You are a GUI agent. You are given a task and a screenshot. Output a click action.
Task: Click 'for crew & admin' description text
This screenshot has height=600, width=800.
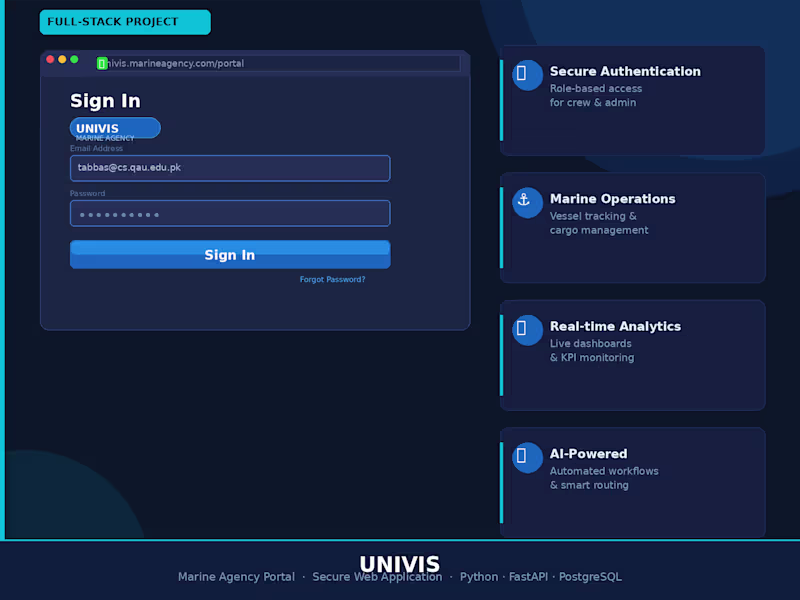click(x=593, y=103)
